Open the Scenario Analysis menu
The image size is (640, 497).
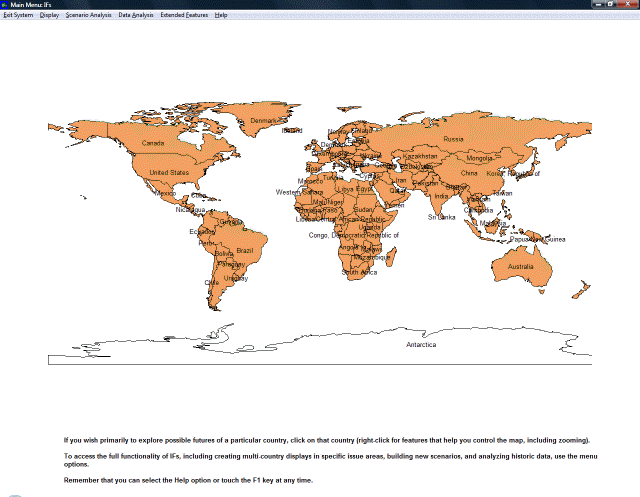point(89,16)
